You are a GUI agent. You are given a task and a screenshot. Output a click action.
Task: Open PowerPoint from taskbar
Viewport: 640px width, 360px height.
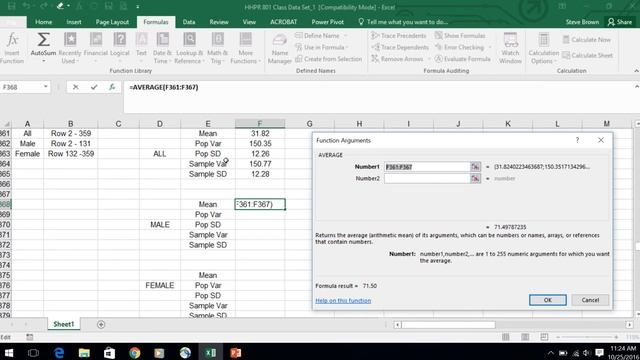click(x=236, y=353)
